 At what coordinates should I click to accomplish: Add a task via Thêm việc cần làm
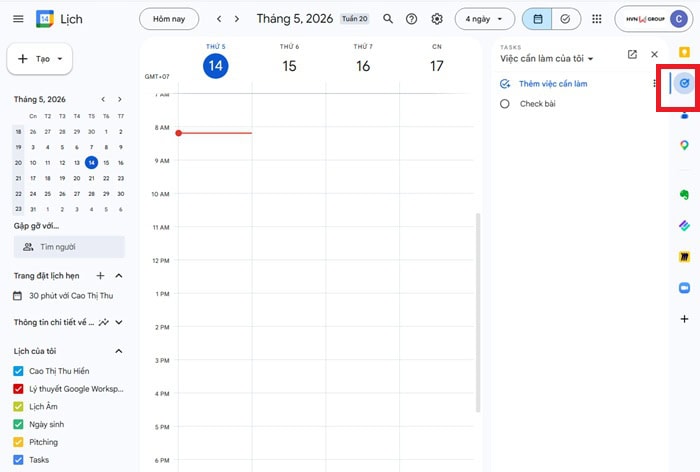coord(553,84)
